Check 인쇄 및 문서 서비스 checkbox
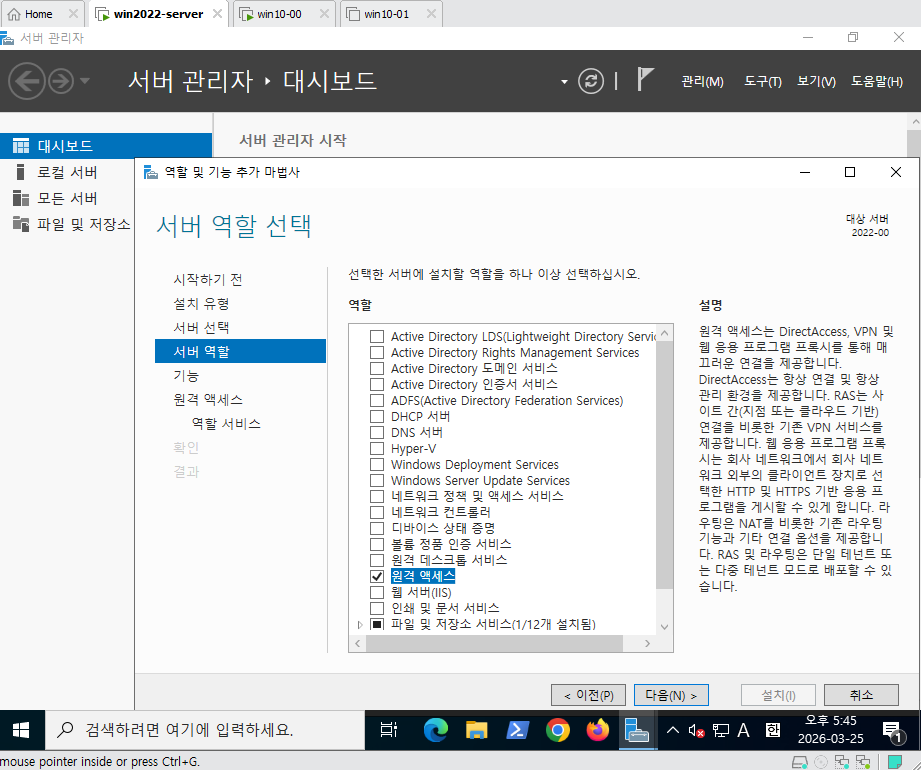 pyautogui.click(x=377, y=608)
